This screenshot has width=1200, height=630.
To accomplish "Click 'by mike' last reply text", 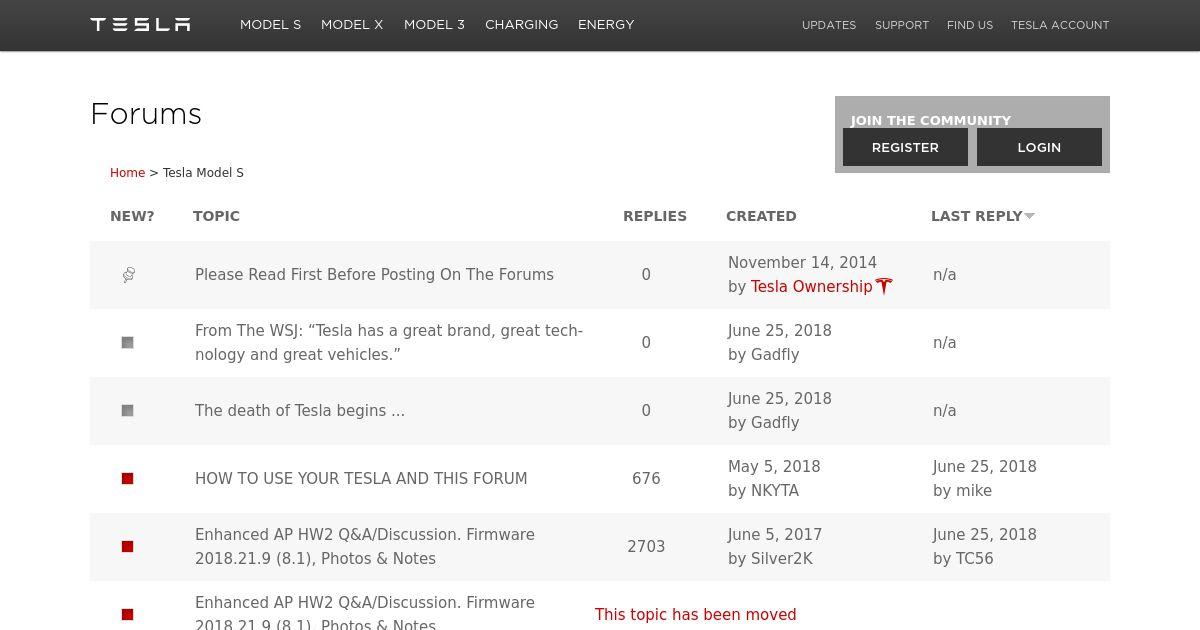I will [x=962, y=491].
